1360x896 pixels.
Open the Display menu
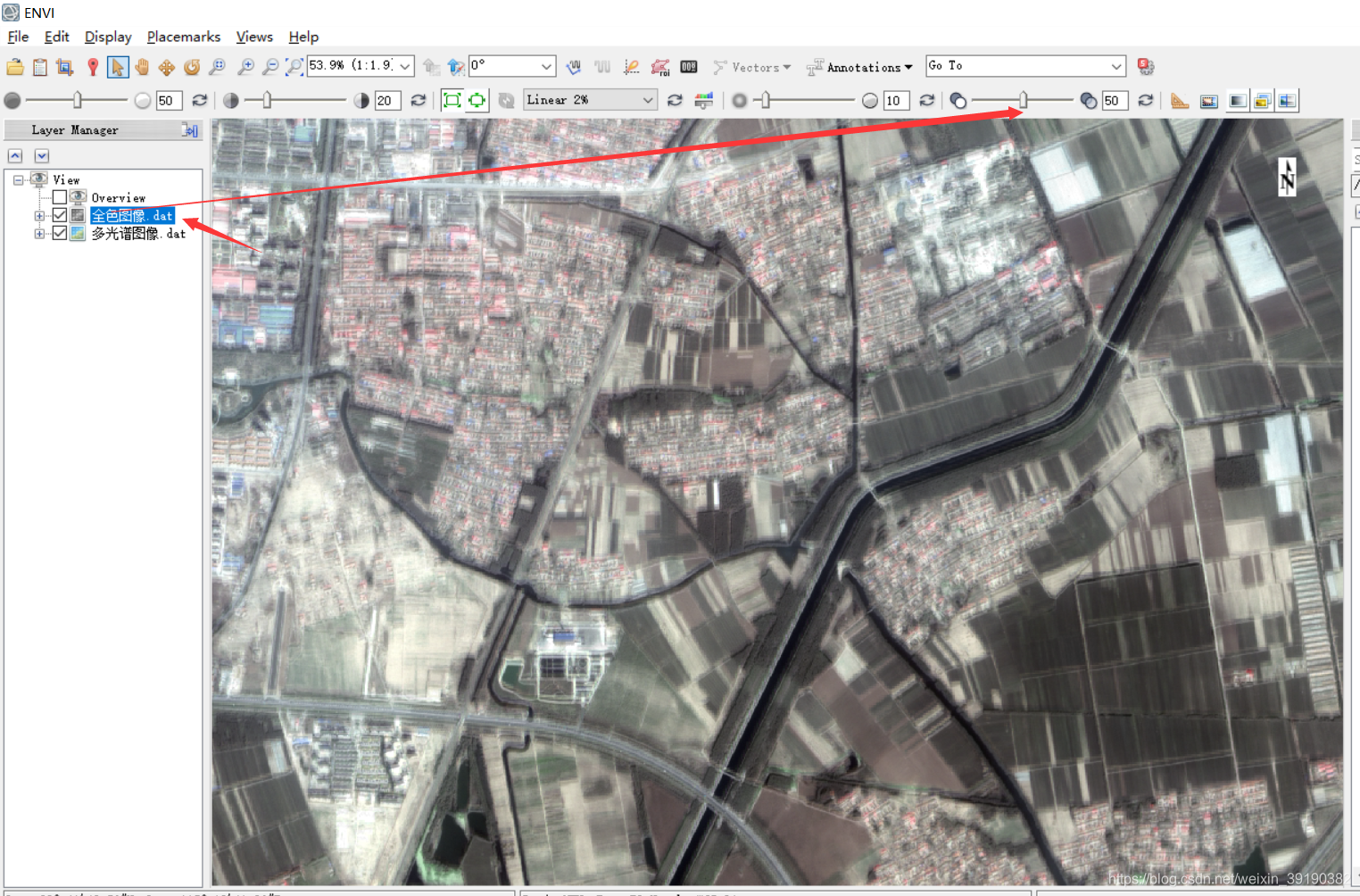coord(108,37)
